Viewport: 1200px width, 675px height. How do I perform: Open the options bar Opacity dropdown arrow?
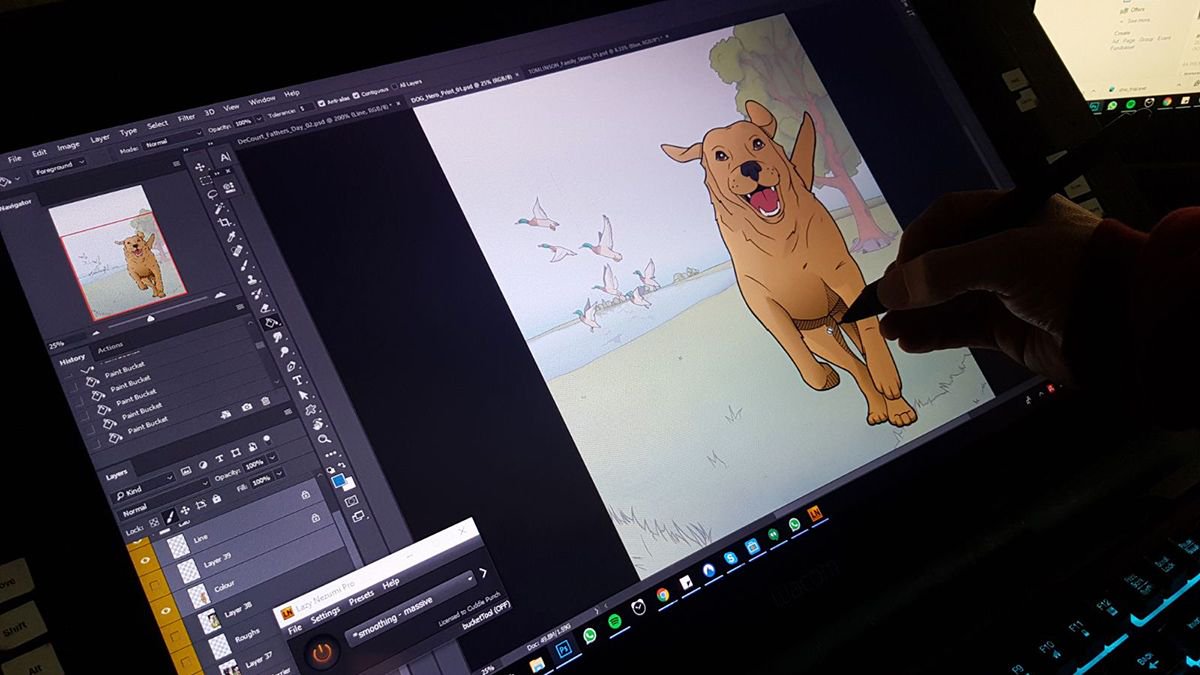click(x=259, y=118)
